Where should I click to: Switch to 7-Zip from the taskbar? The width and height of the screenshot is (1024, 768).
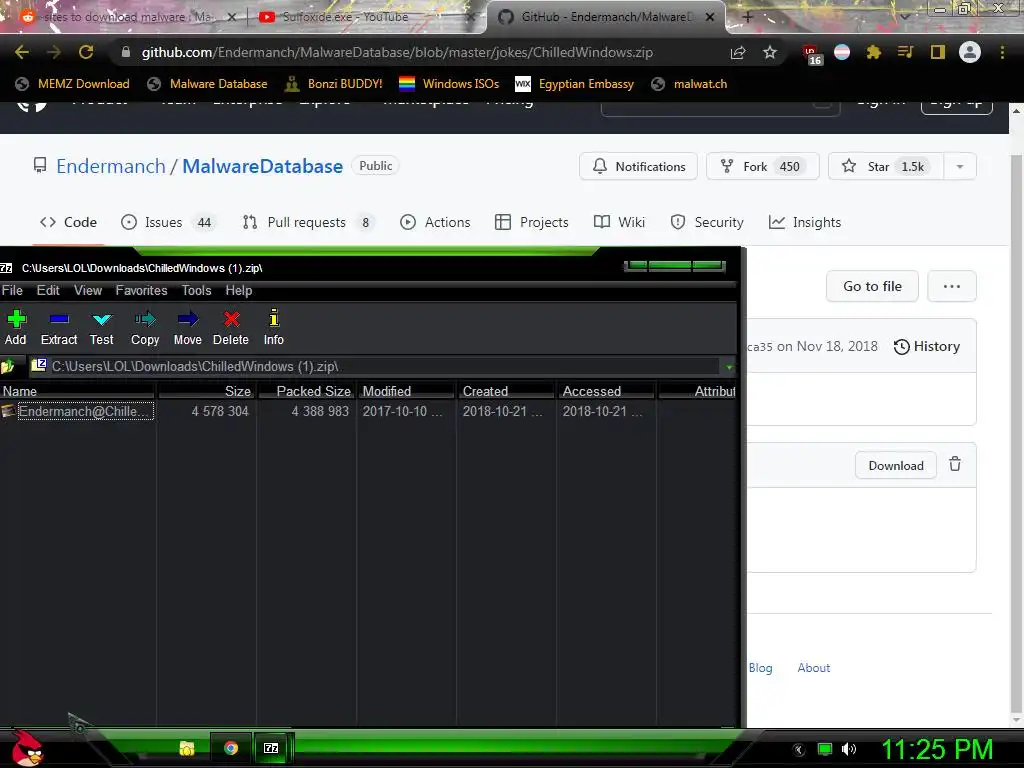point(271,748)
